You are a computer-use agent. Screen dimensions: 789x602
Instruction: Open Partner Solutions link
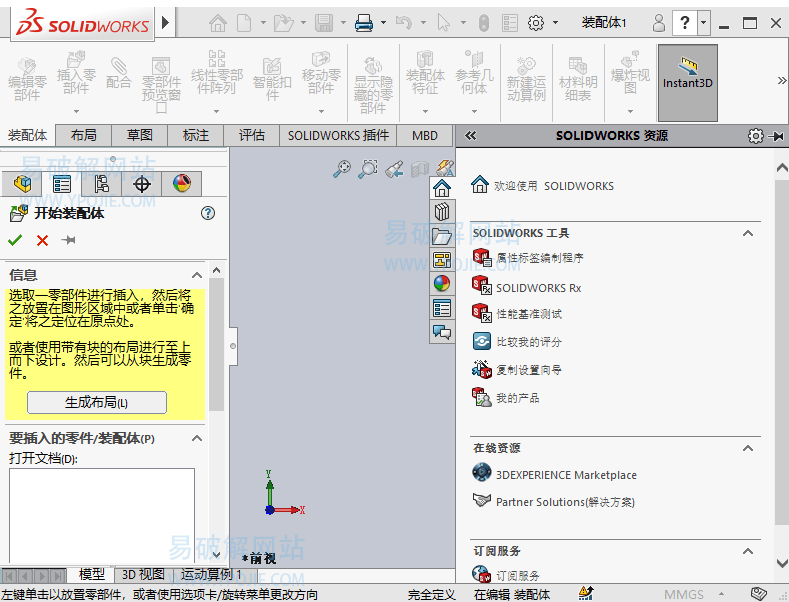[x=554, y=502]
